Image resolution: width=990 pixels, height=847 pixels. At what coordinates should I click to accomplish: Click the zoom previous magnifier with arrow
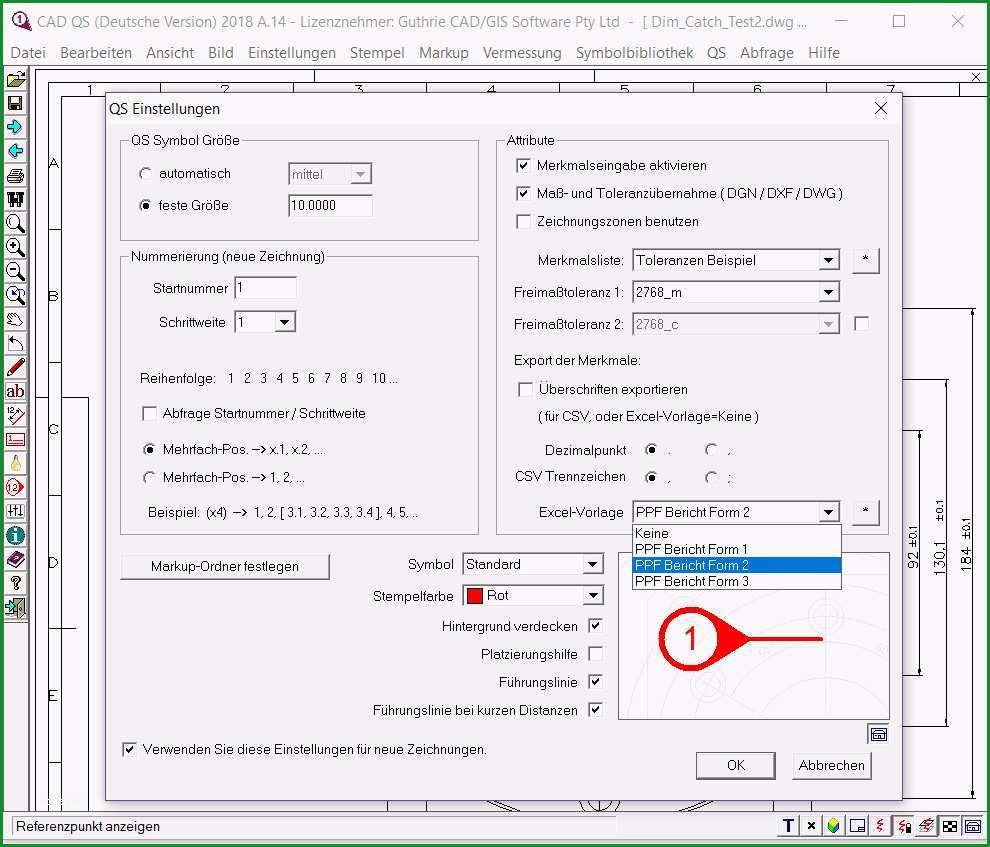click(15, 295)
